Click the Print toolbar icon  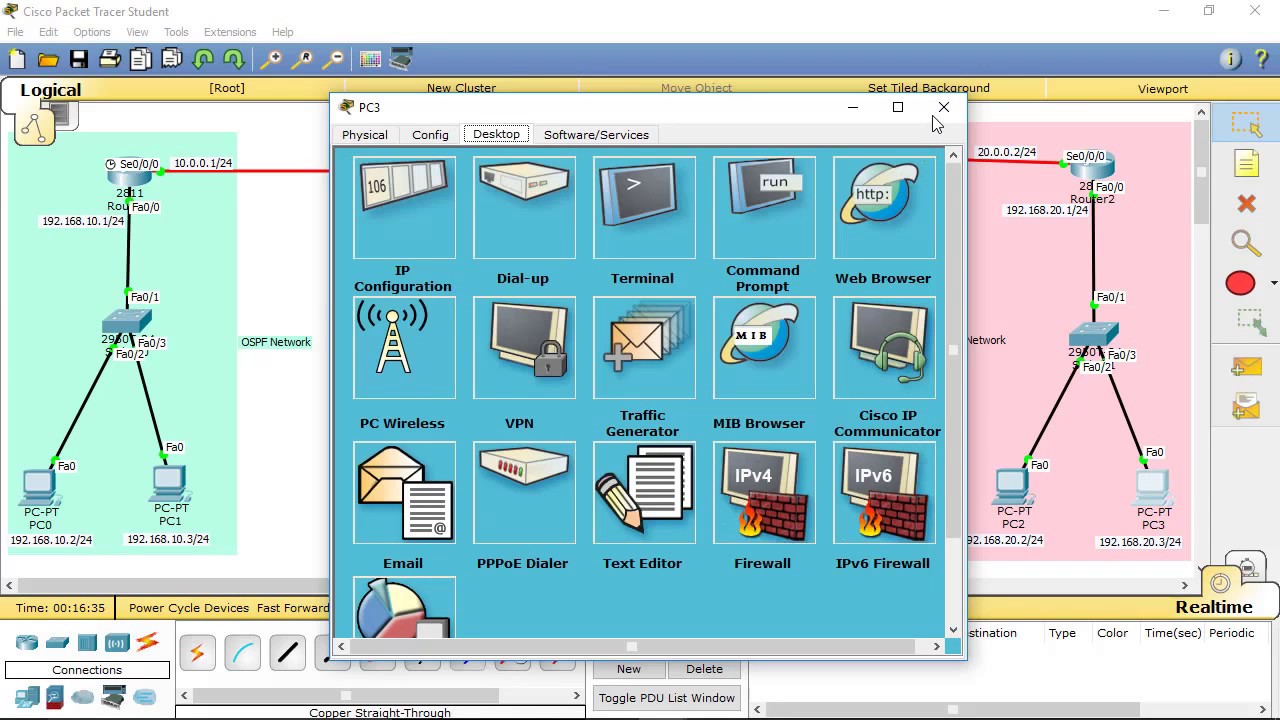[109, 59]
